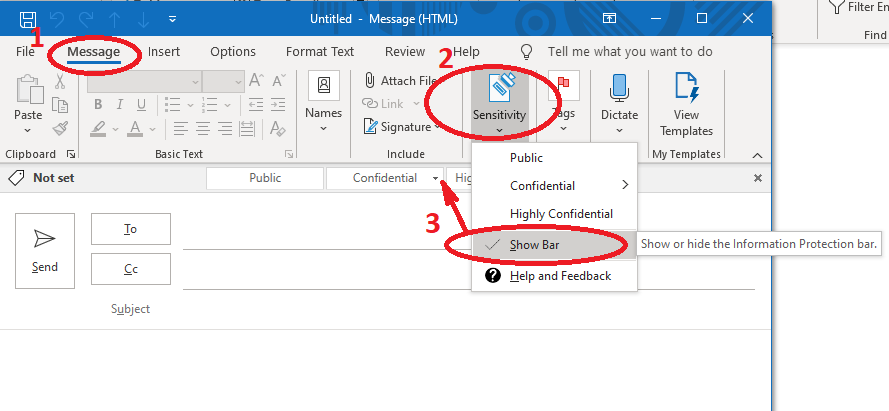Viewport: 889px width, 411px height.
Task: Click the Undo arrow in quick access toolbar
Action: tap(57, 19)
